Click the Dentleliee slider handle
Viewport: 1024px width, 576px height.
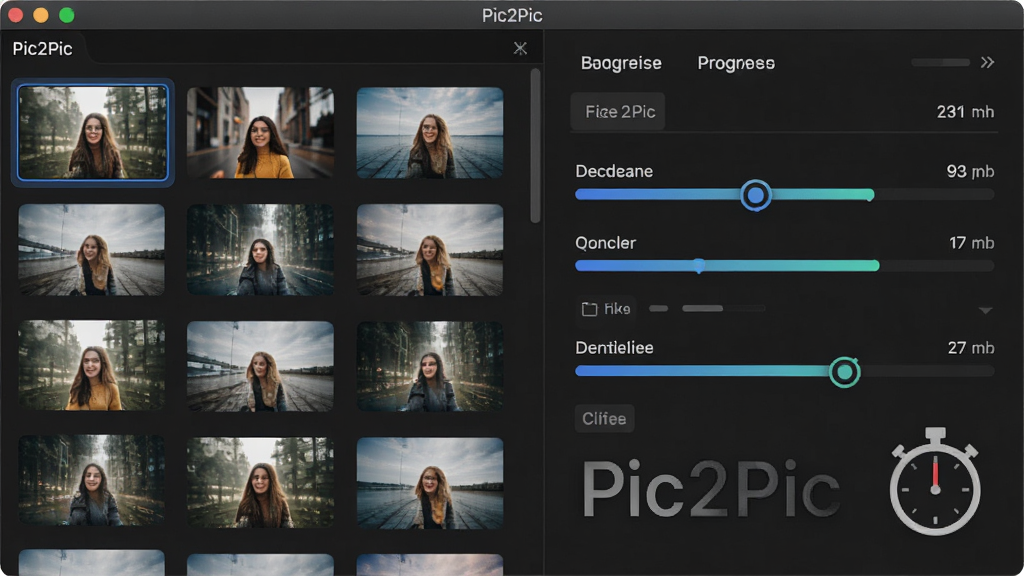point(844,372)
